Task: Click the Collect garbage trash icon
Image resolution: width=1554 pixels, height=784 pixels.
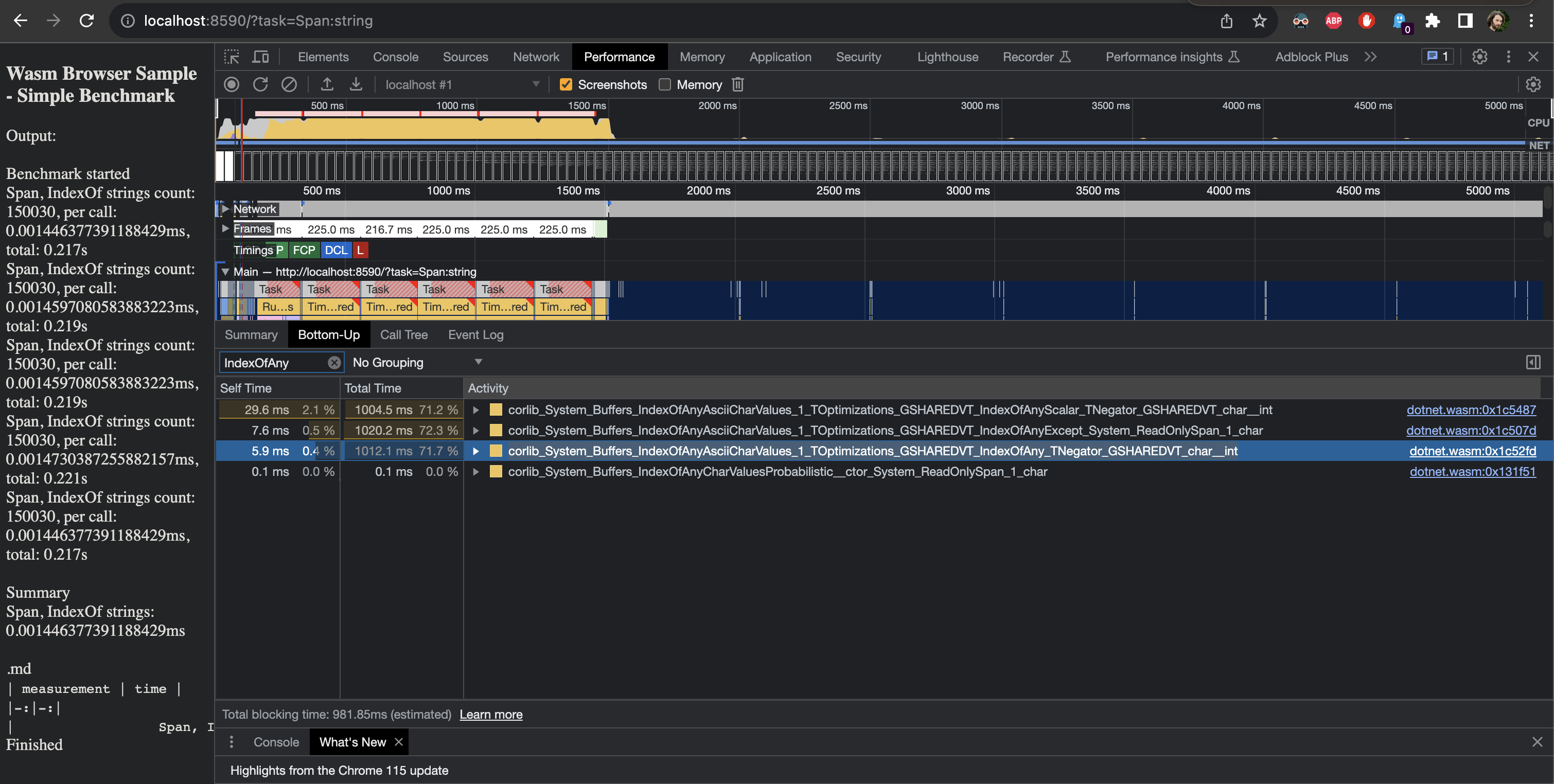Action: (x=737, y=84)
